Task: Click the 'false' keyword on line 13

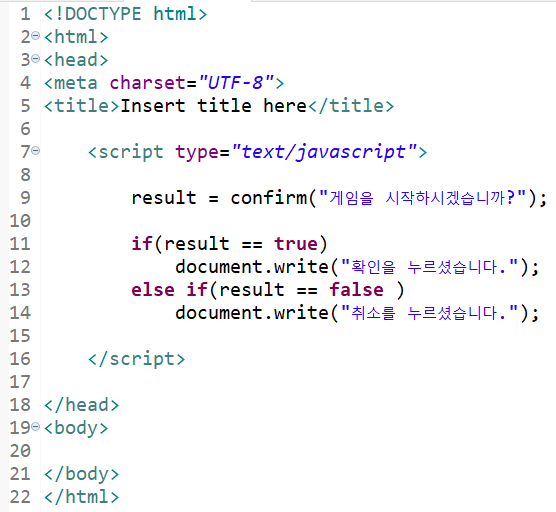Action: (356, 290)
